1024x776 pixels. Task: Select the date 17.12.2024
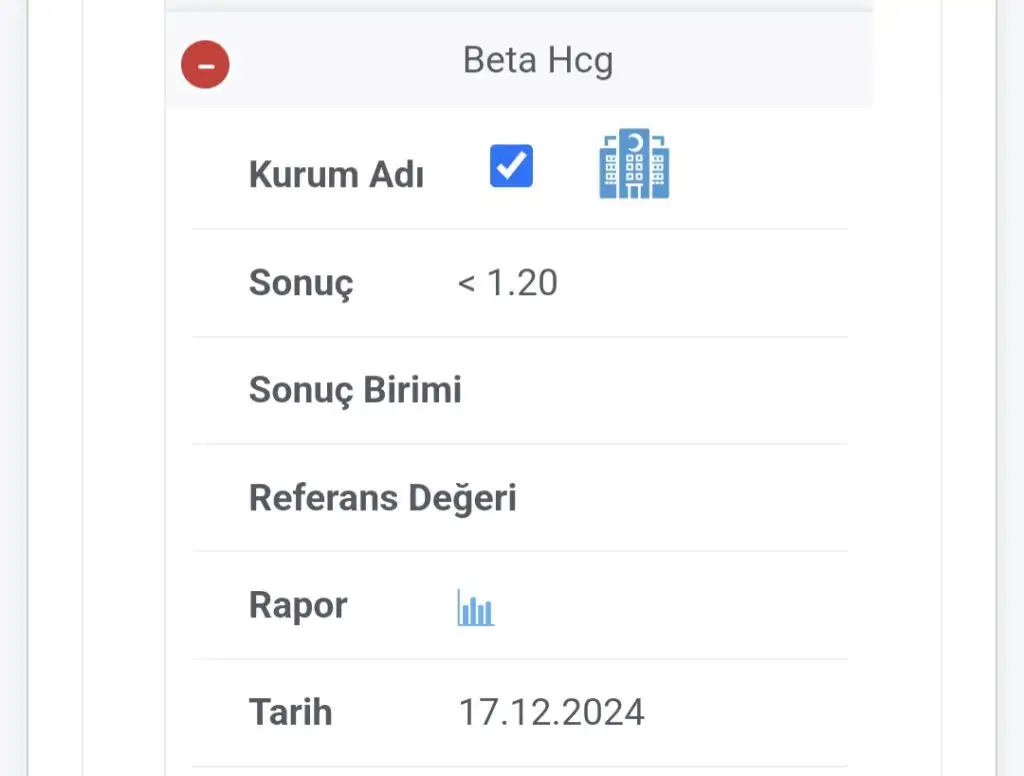tap(551, 712)
